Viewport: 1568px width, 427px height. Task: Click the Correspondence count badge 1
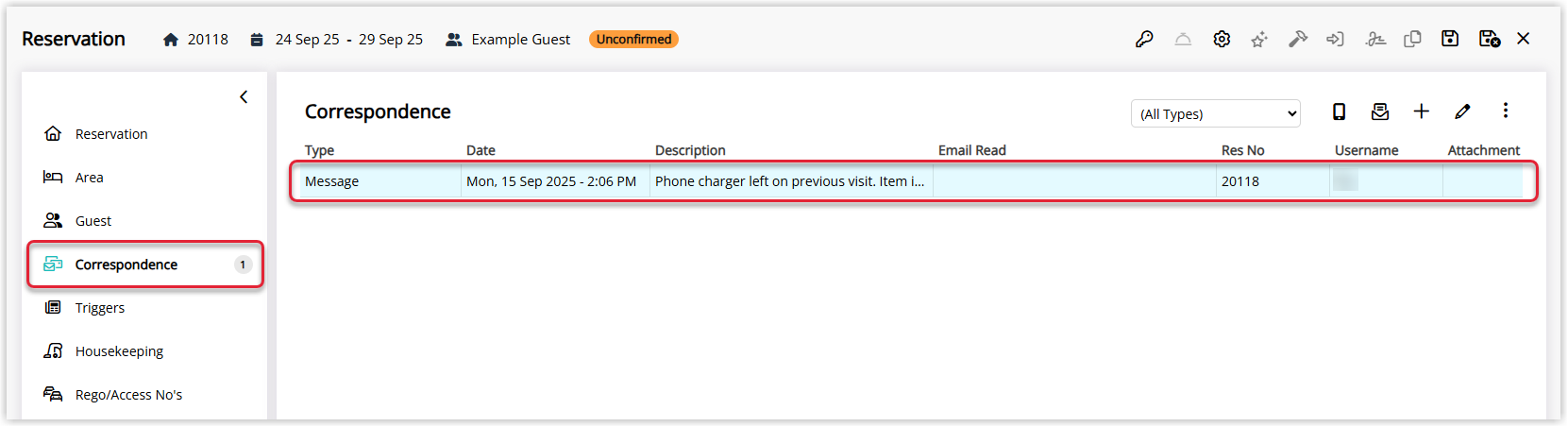pos(243,265)
